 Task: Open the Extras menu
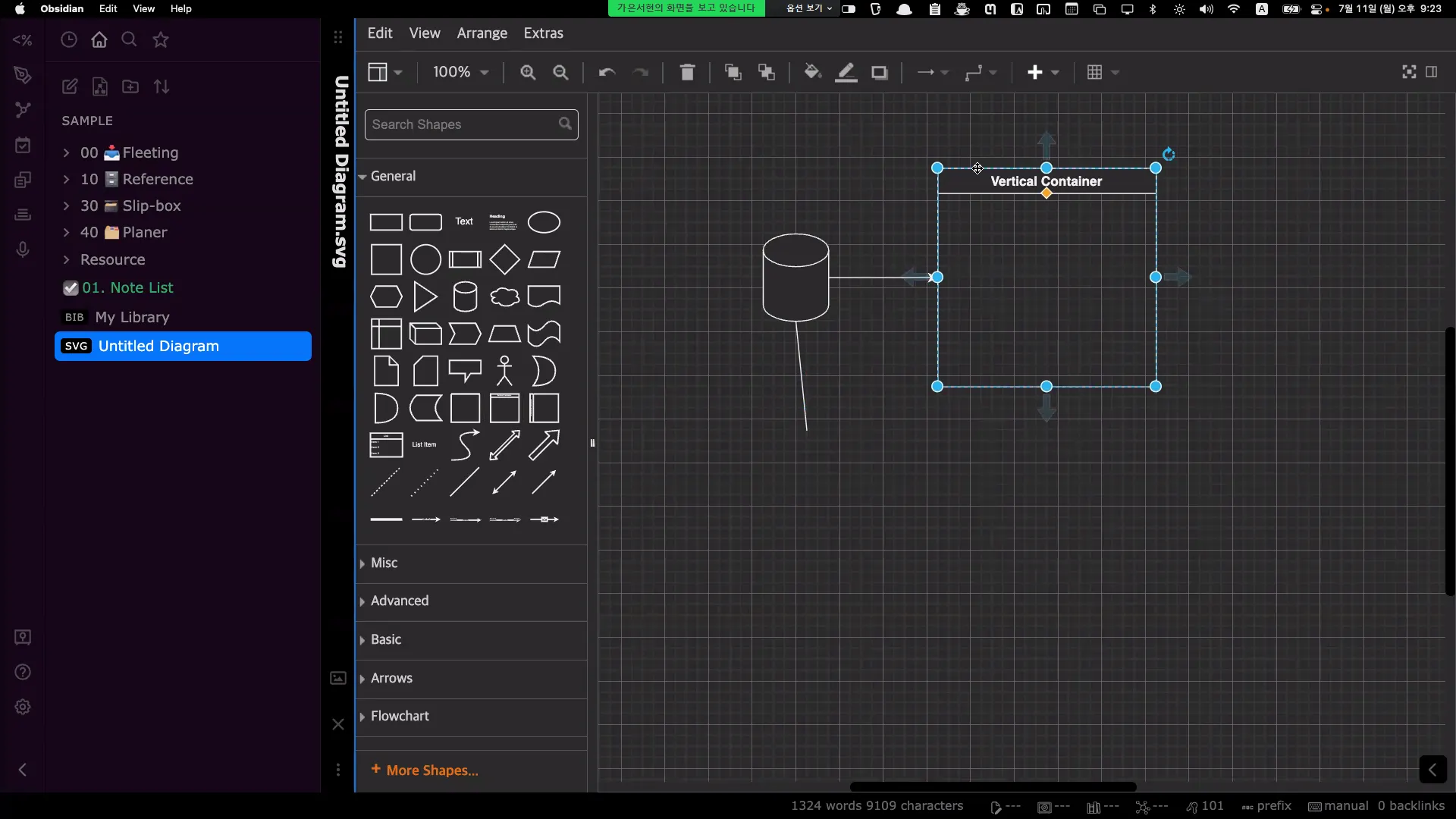[543, 33]
